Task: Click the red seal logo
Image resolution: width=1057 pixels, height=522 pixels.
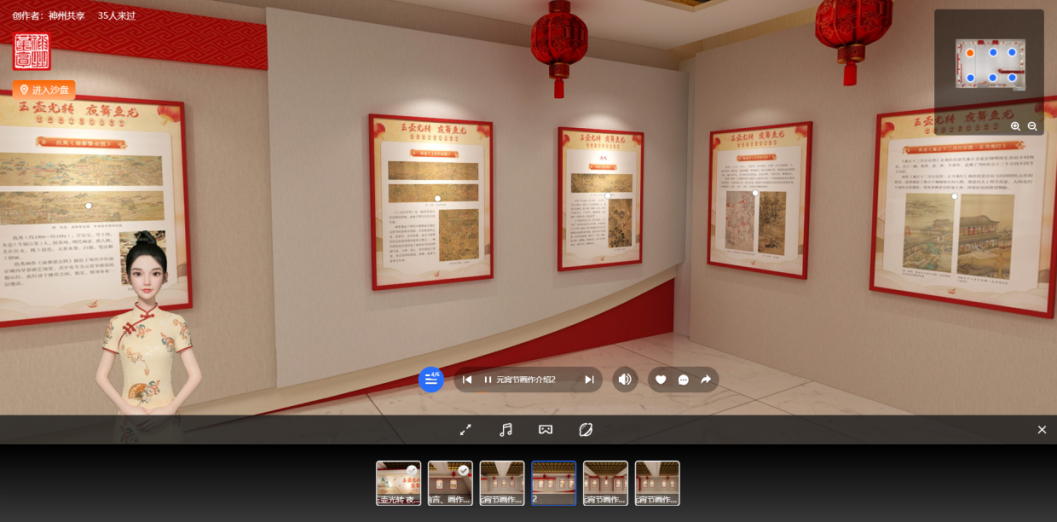Action: click(x=31, y=51)
